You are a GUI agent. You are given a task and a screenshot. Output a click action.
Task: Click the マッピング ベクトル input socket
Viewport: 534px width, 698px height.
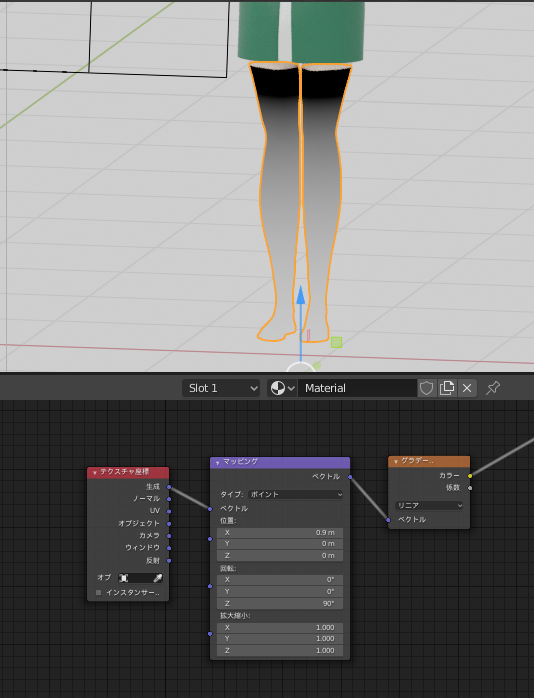(210, 509)
